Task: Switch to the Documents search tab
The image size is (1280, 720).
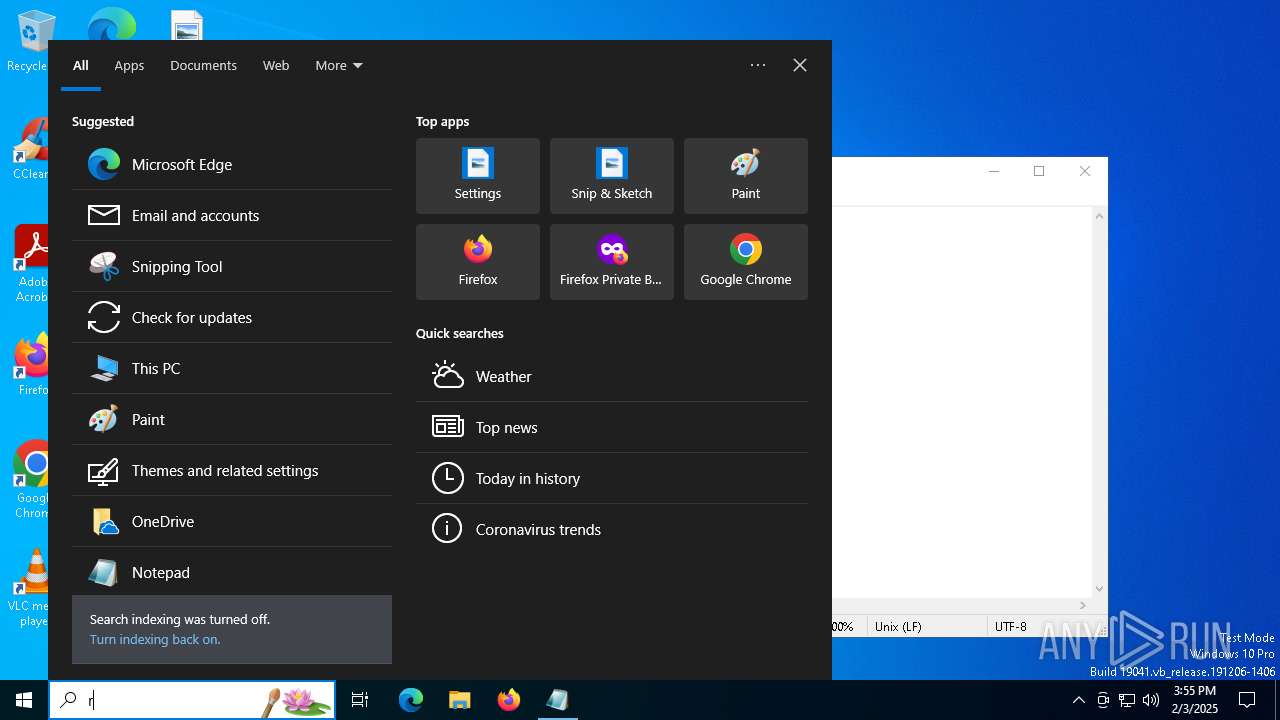Action: [x=203, y=65]
